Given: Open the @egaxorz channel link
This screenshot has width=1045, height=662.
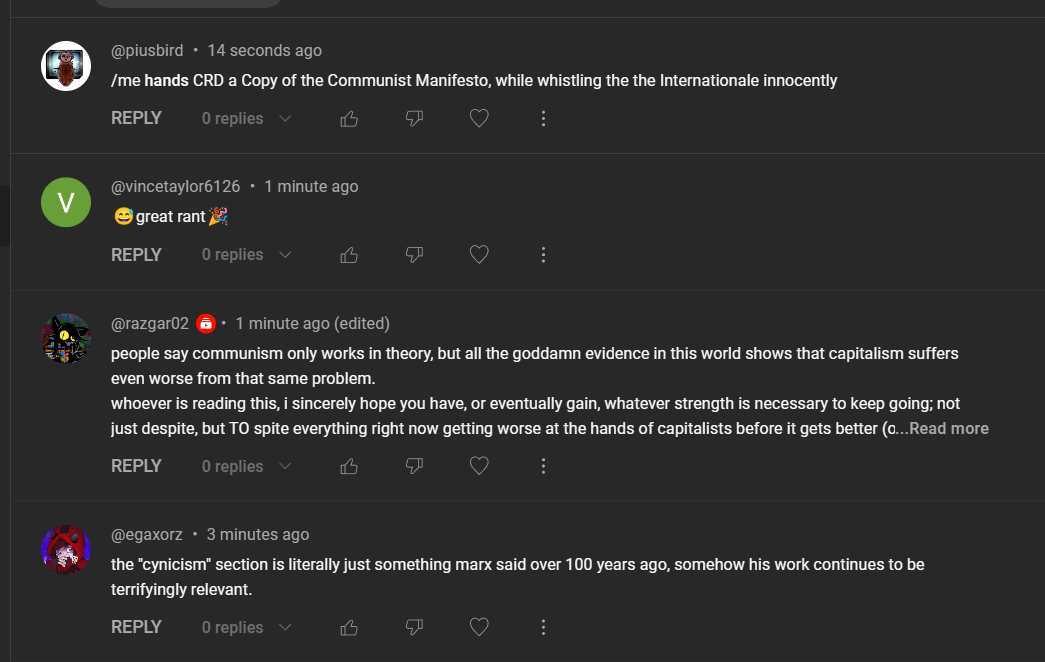Looking at the screenshot, I should click(147, 535).
